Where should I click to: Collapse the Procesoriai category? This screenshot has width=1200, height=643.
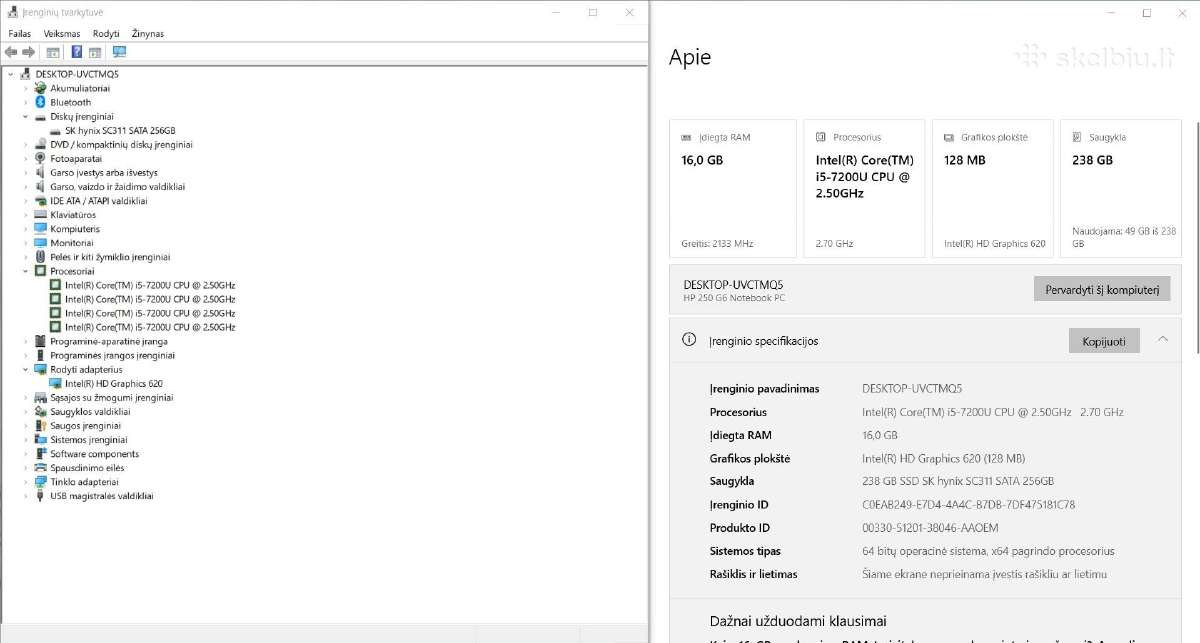point(26,271)
